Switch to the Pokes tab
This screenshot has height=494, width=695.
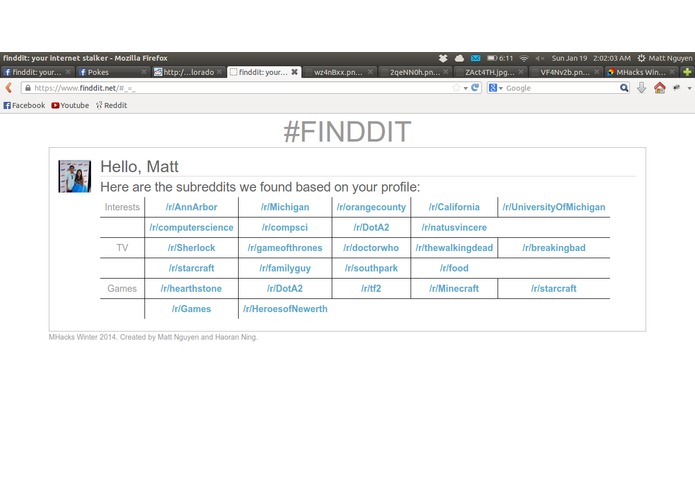(113, 72)
